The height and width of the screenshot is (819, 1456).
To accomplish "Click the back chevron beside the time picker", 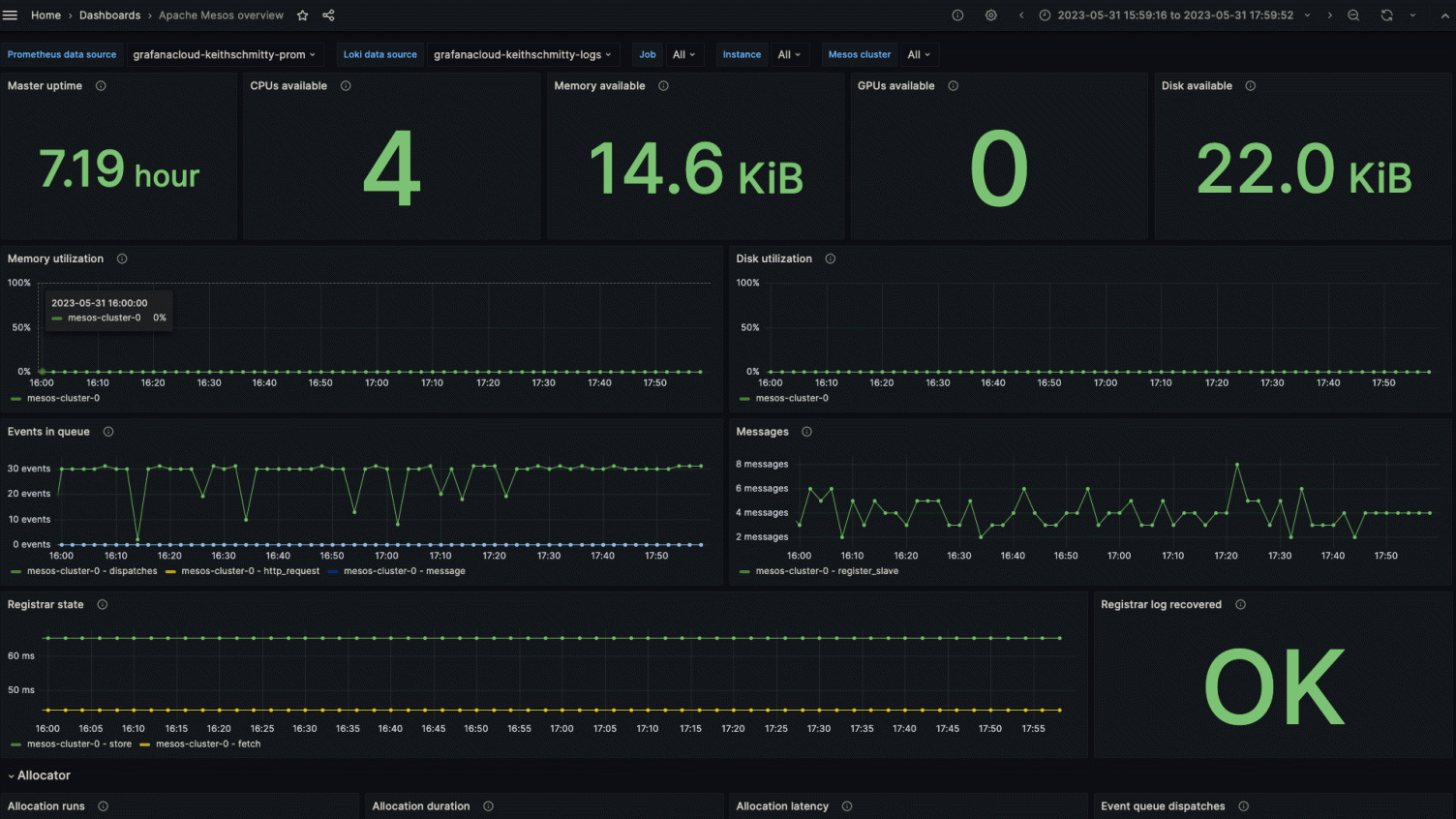I will [1021, 15].
